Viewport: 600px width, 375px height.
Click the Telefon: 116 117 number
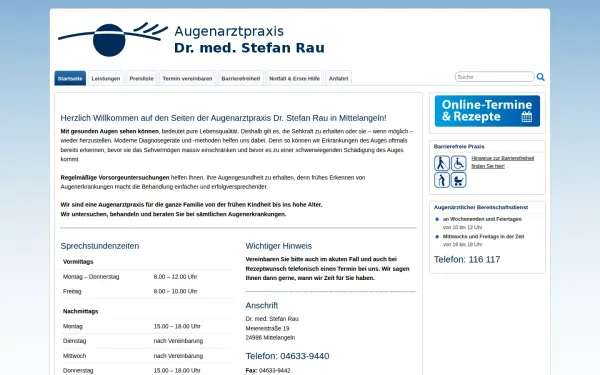click(x=467, y=259)
